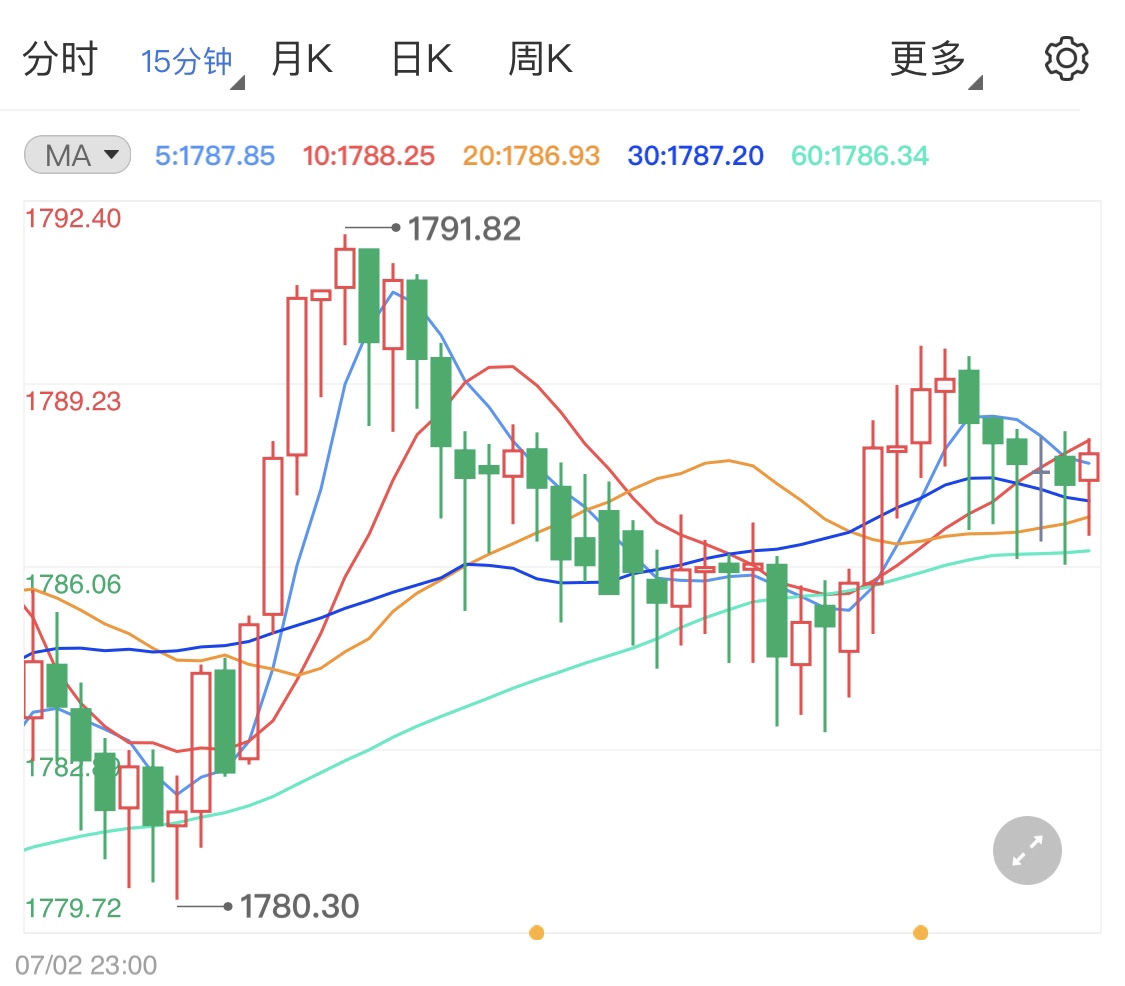Click the high price label 1791.82
The height and width of the screenshot is (986, 1125).
click(x=464, y=229)
